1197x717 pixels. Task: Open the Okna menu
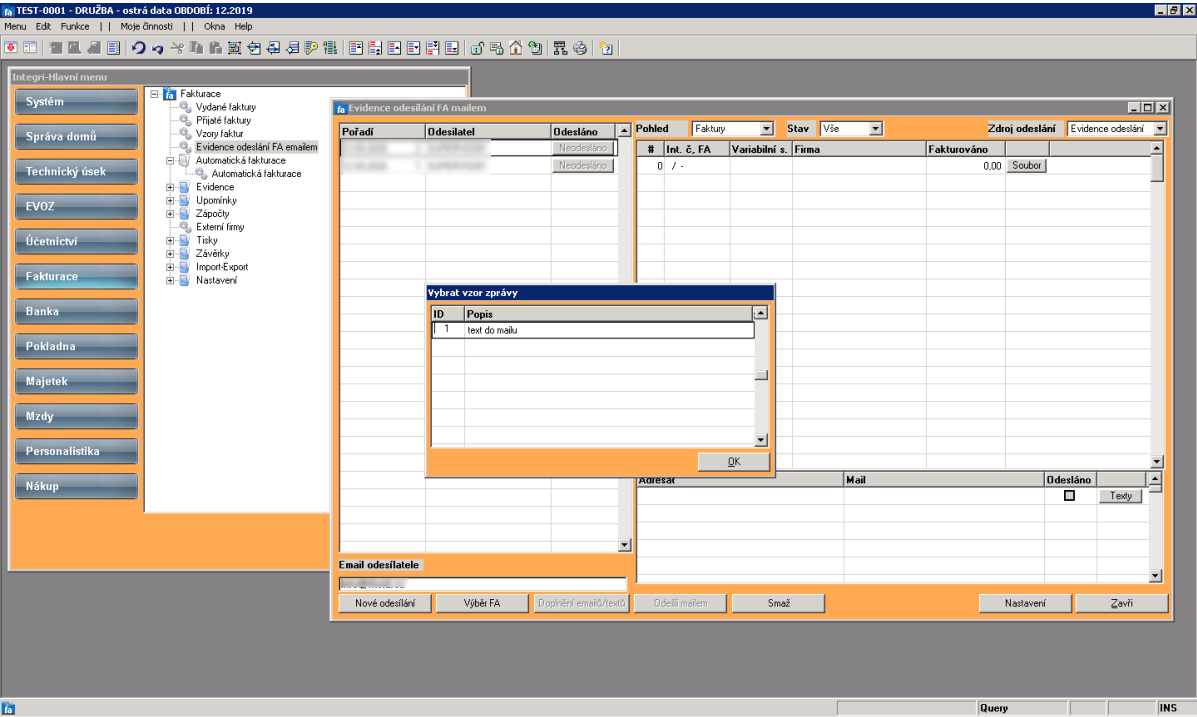point(215,26)
